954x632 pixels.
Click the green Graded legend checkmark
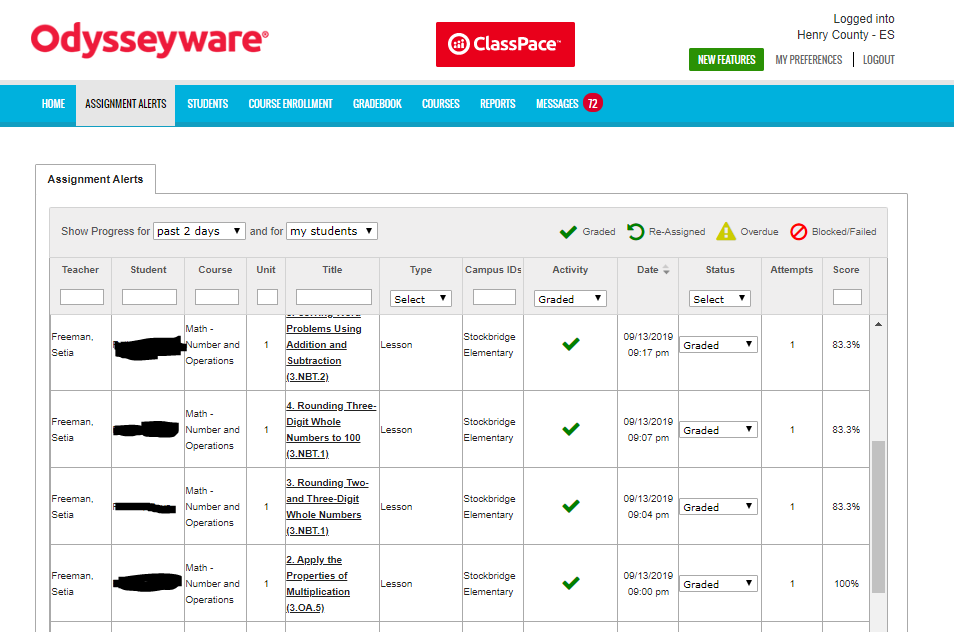click(x=568, y=232)
